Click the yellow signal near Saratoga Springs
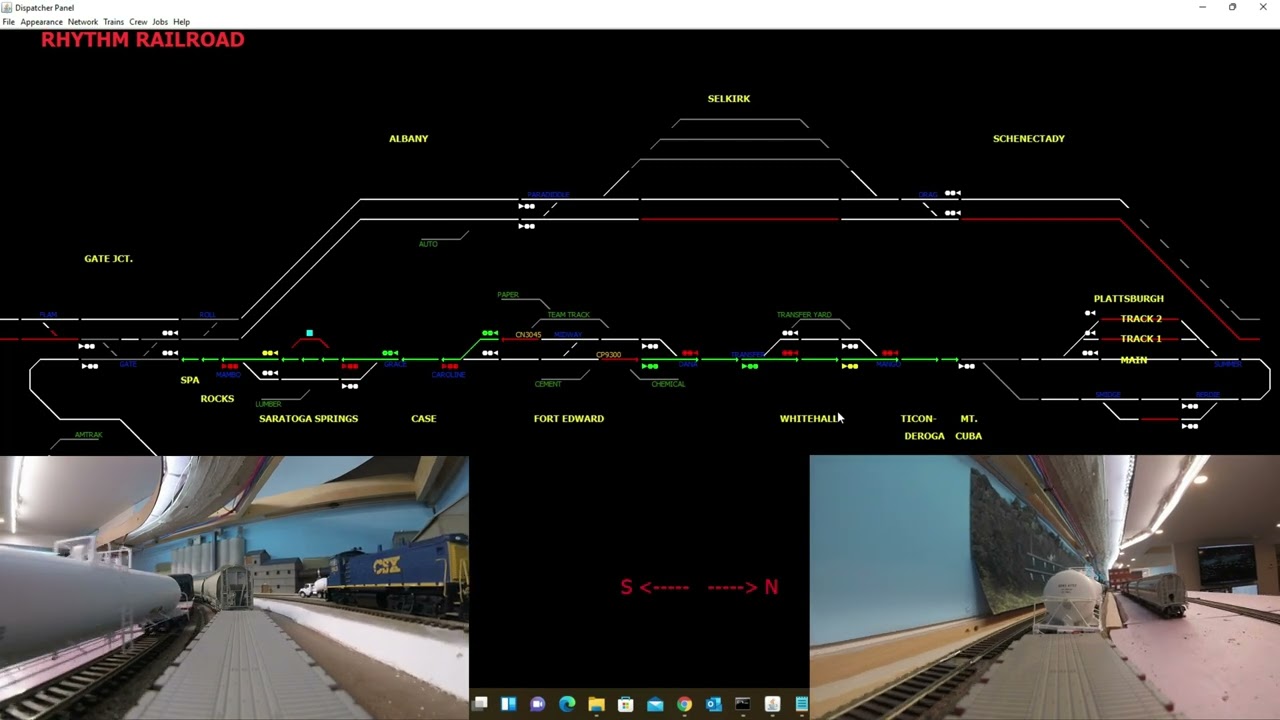 (x=270, y=353)
